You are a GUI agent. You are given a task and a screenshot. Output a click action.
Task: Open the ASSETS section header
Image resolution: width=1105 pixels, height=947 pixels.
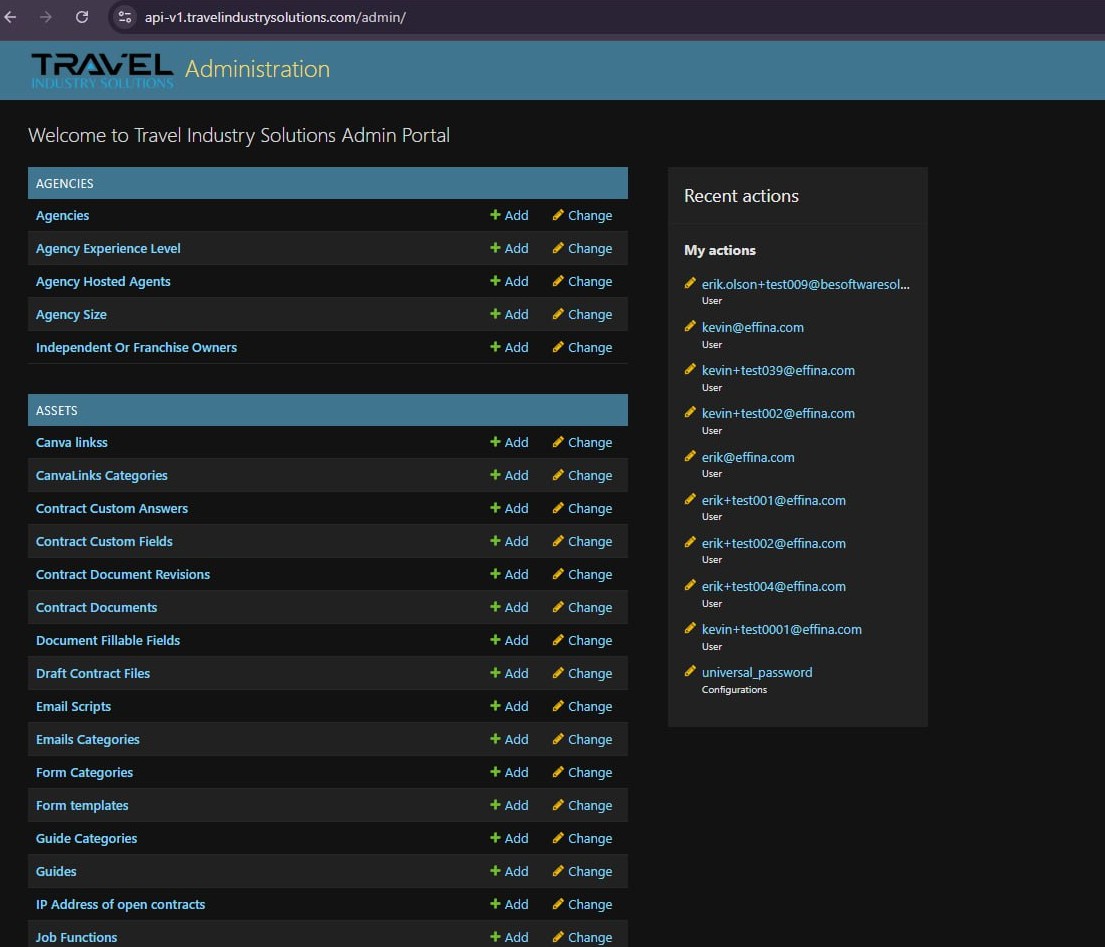[57, 411]
